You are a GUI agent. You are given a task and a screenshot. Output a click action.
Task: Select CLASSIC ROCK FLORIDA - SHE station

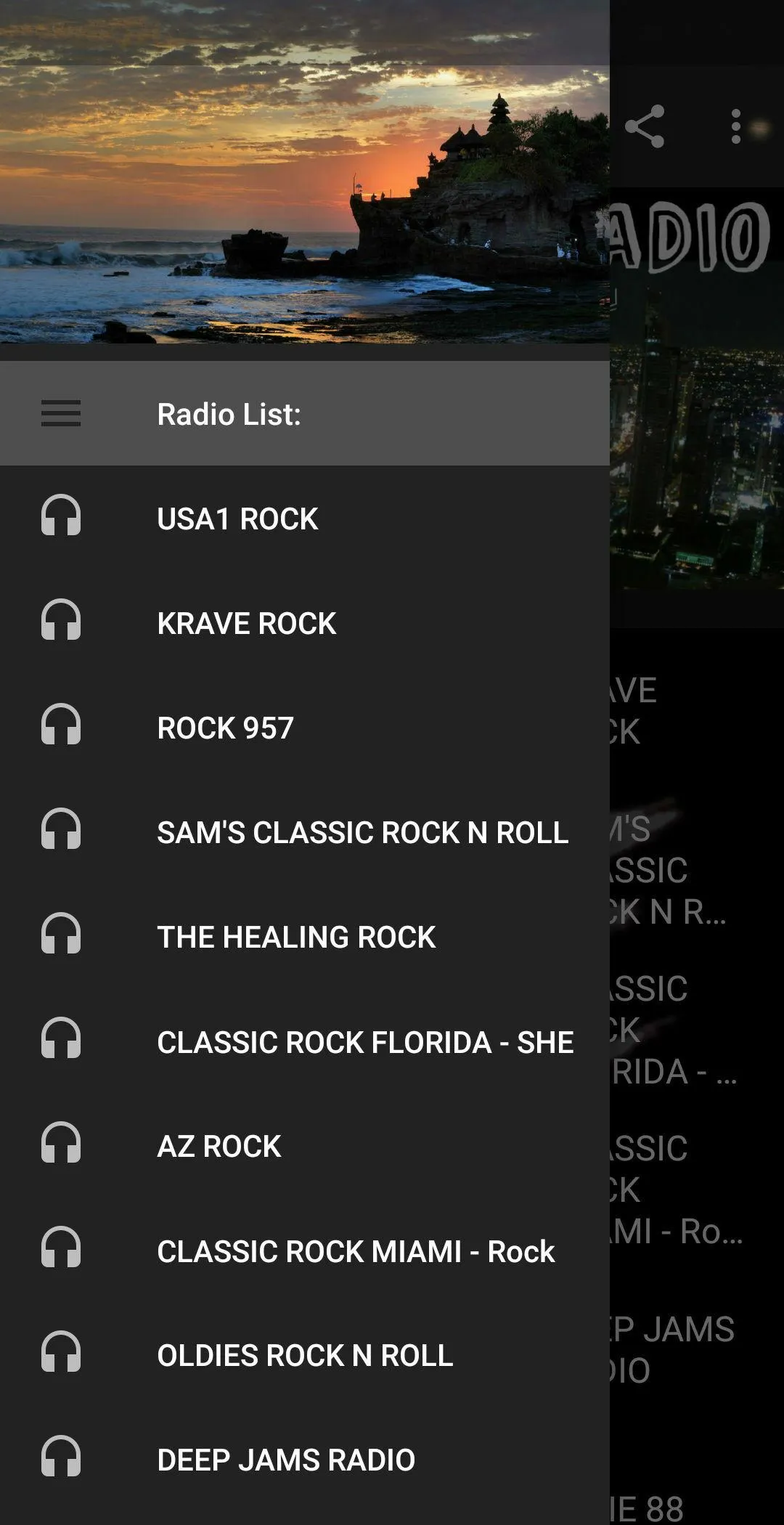305,1042
